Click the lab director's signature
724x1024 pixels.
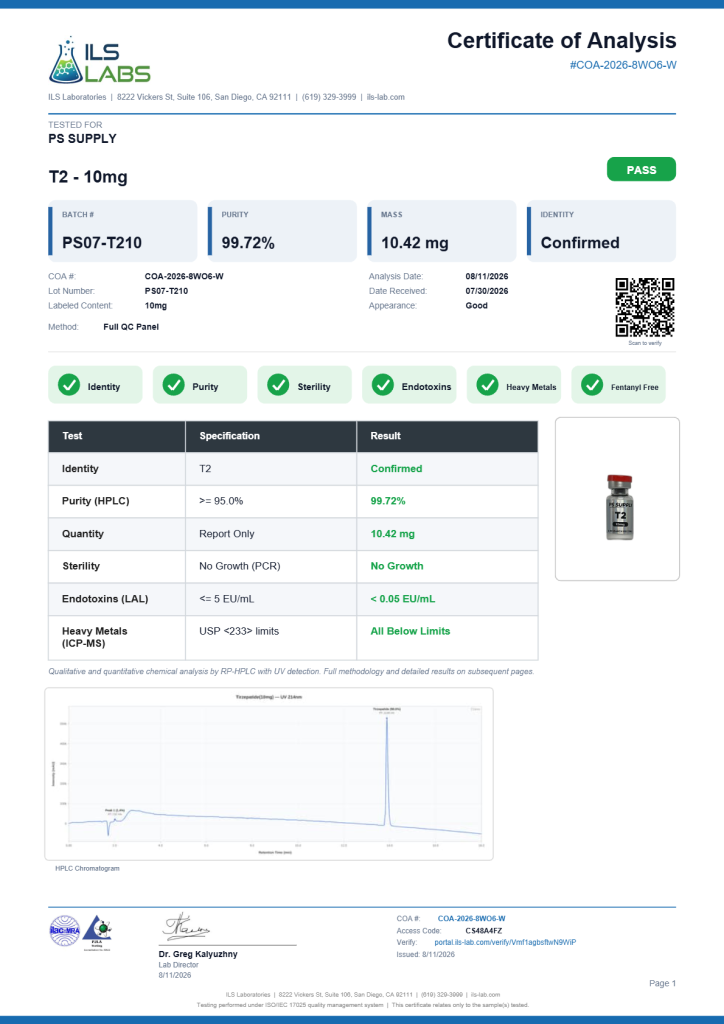pos(186,927)
